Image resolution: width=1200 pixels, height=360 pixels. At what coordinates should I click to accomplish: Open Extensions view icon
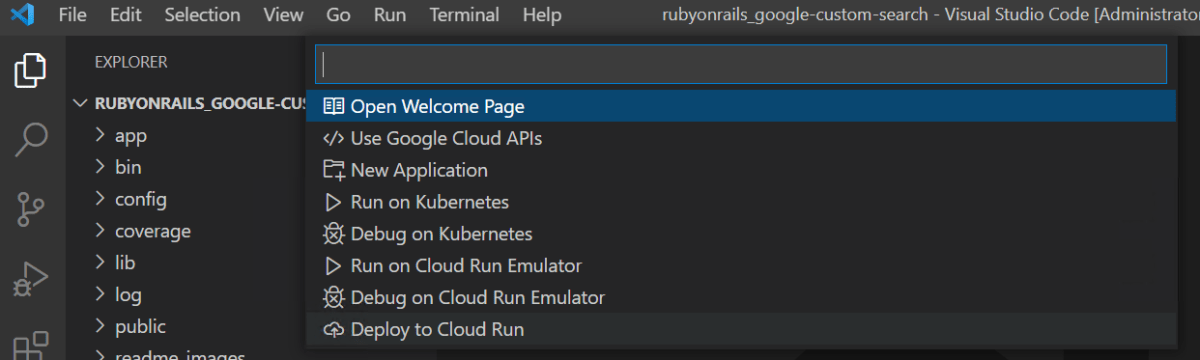coord(31,345)
